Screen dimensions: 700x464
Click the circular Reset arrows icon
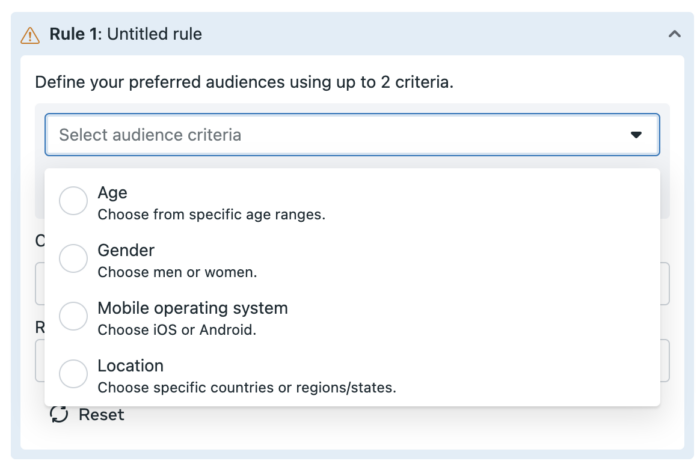pyautogui.click(x=59, y=414)
